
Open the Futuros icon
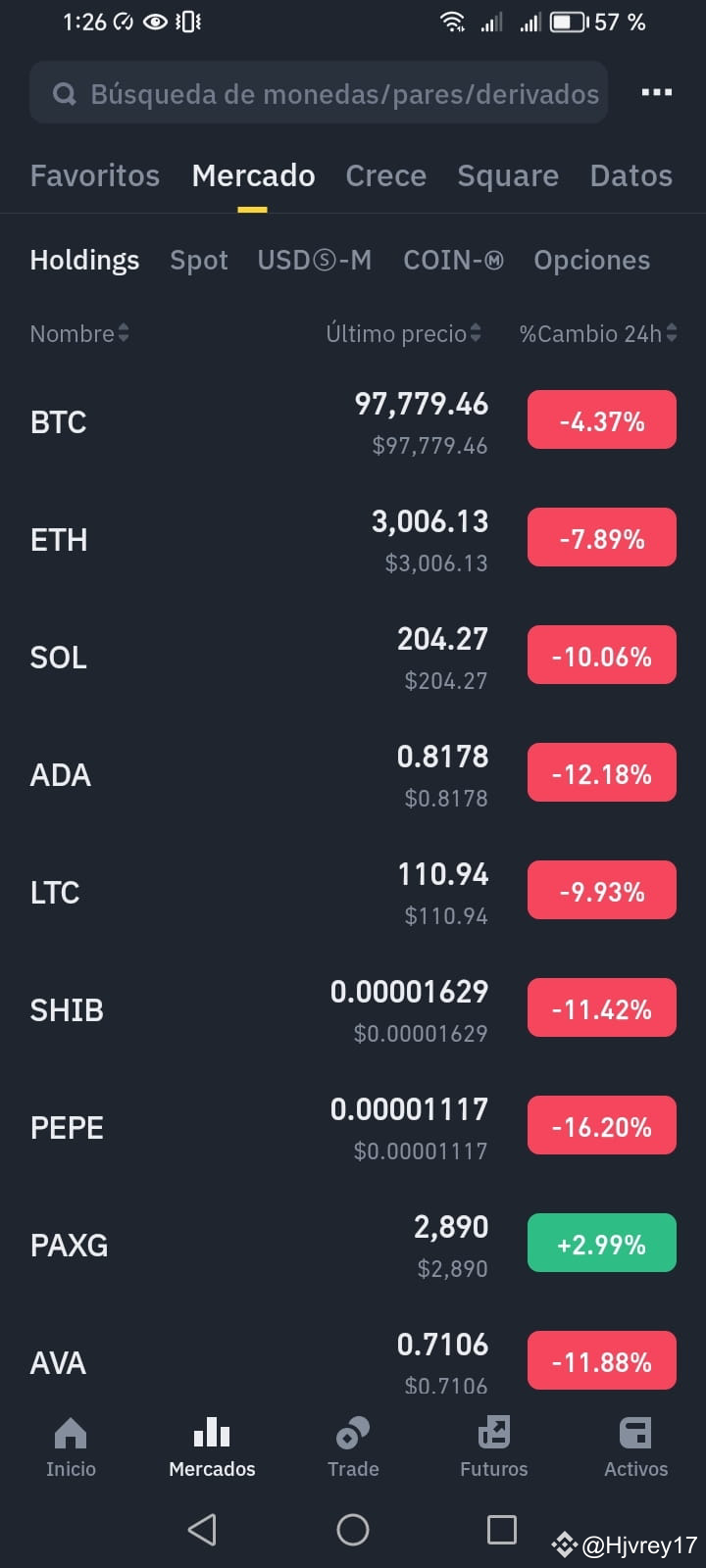click(494, 1433)
